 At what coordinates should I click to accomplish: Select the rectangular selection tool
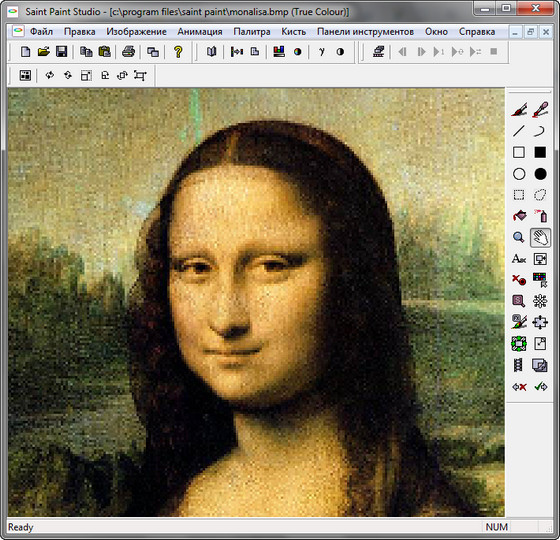pyautogui.click(x=519, y=195)
